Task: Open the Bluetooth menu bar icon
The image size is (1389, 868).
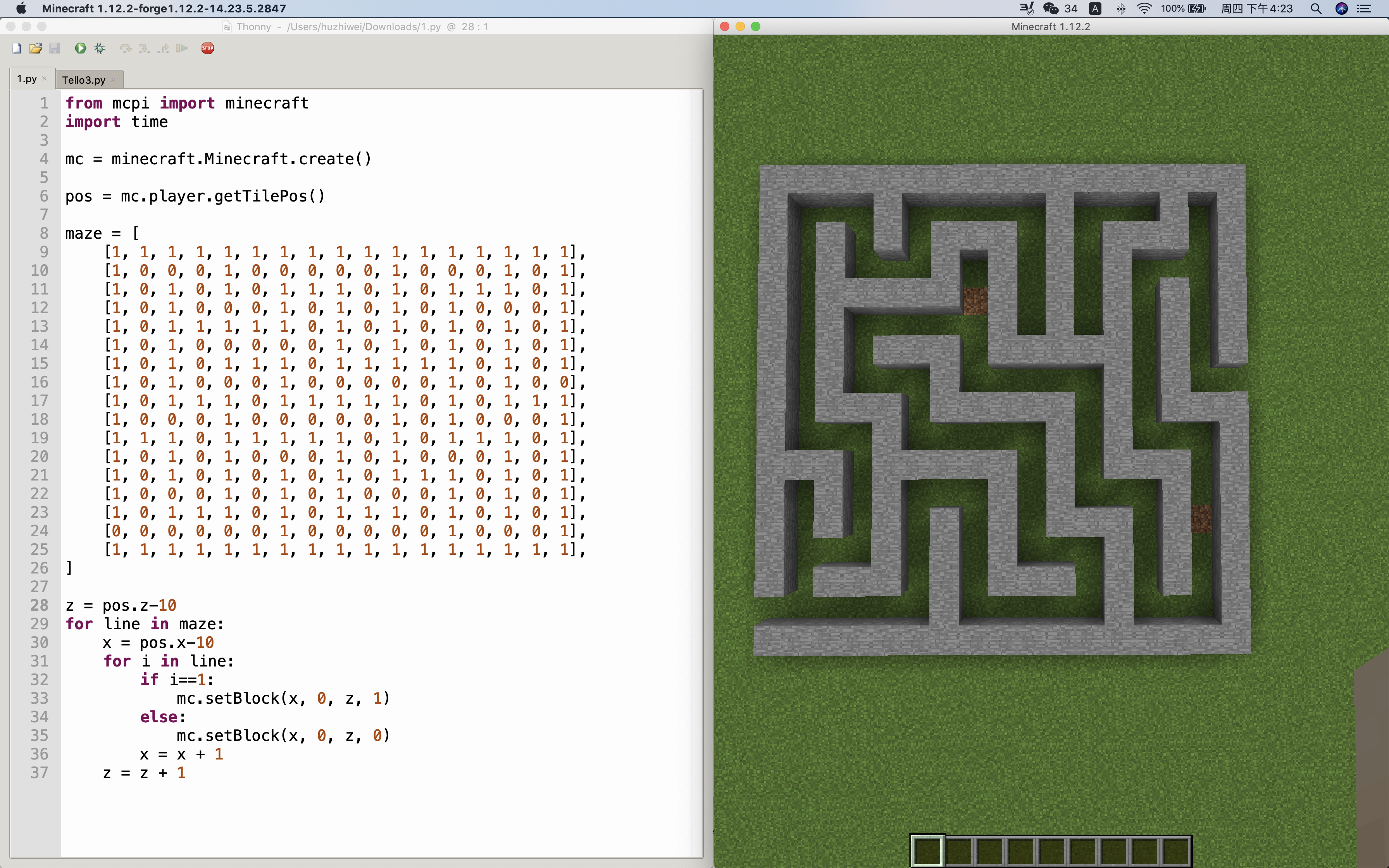Action: [1121, 9]
